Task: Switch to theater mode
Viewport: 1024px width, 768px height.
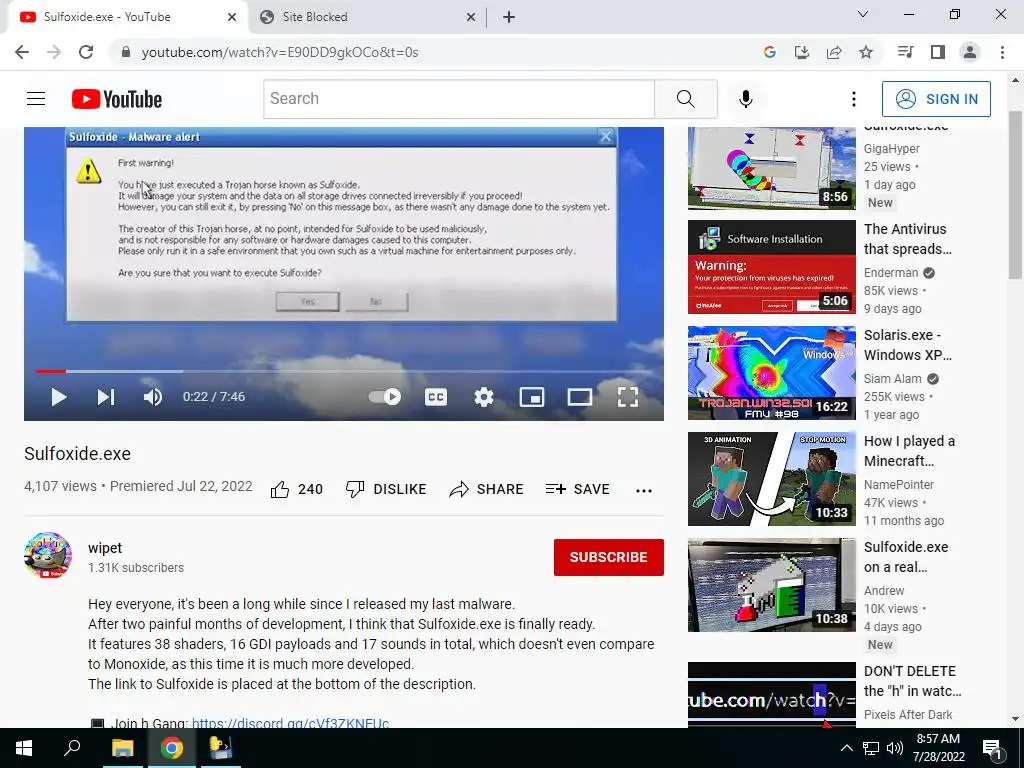Action: [x=579, y=397]
